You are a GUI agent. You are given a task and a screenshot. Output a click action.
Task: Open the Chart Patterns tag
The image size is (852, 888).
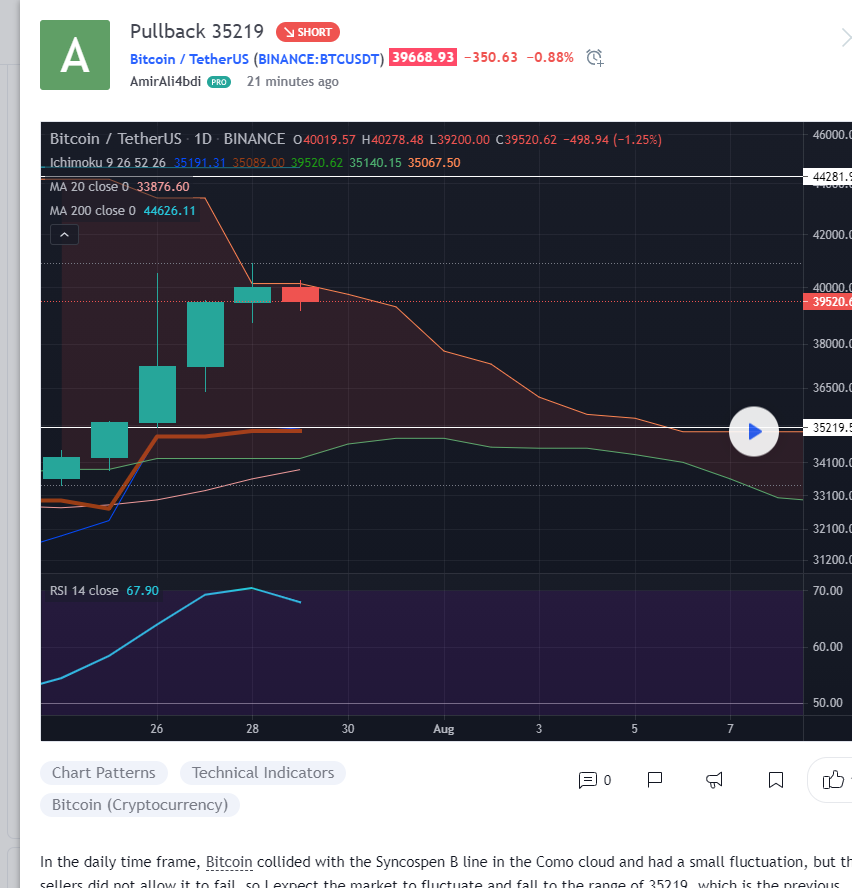tap(104, 773)
